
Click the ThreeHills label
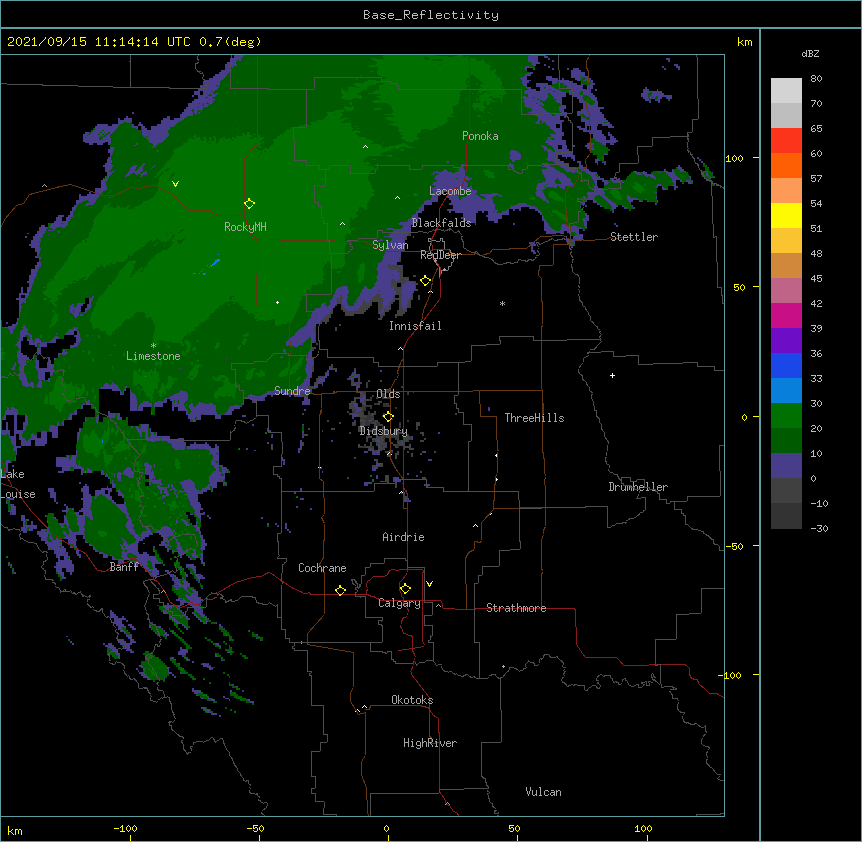point(534,418)
